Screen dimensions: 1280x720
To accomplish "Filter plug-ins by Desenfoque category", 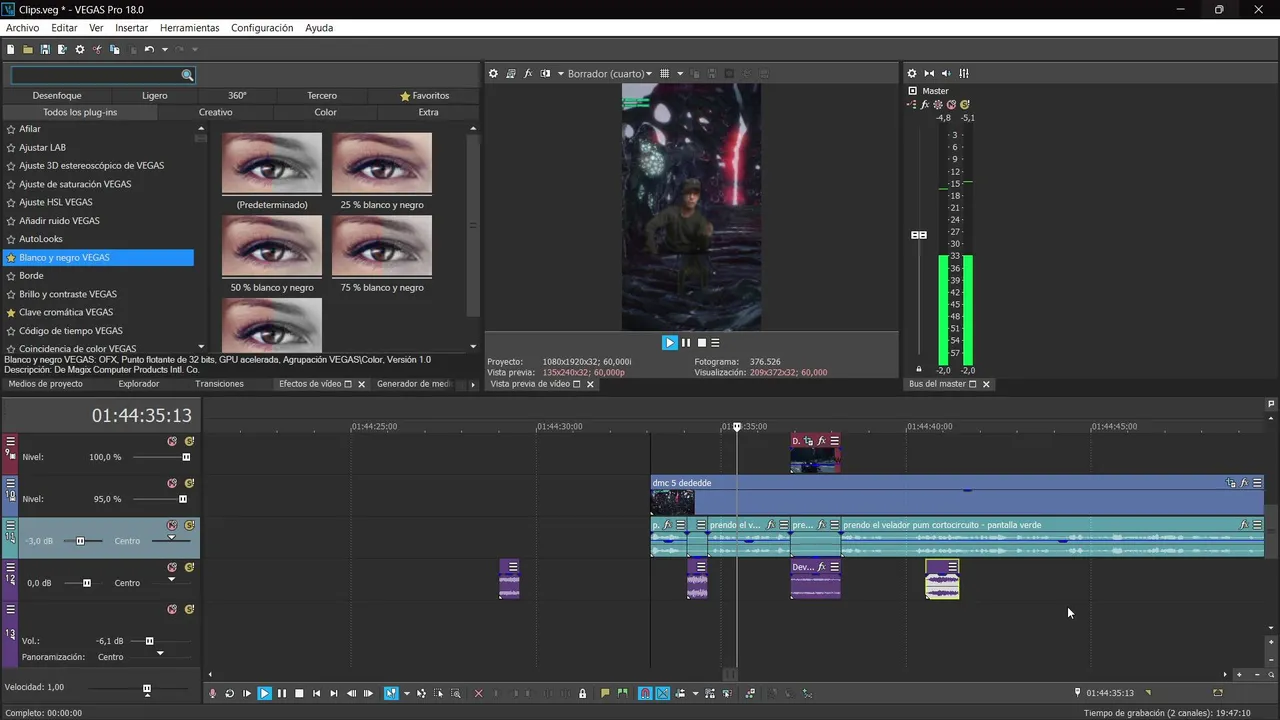I will pos(57,96).
